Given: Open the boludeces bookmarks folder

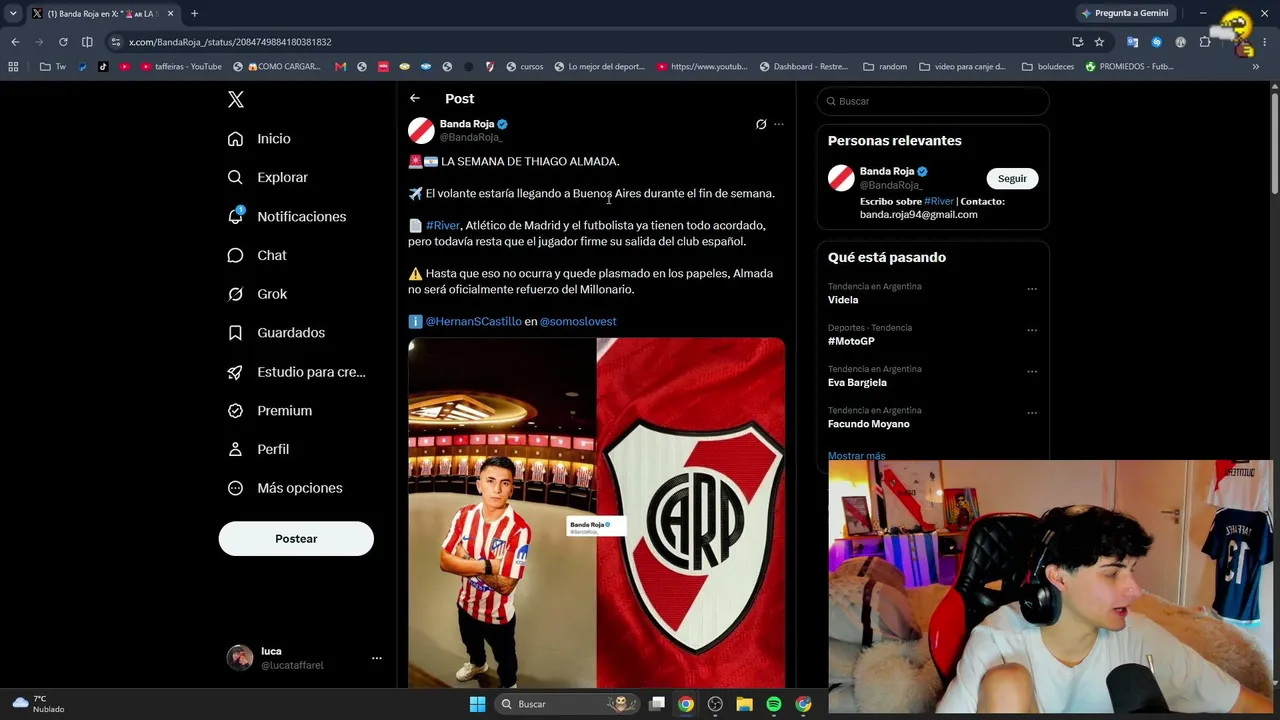Looking at the screenshot, I should [1048, 67].
